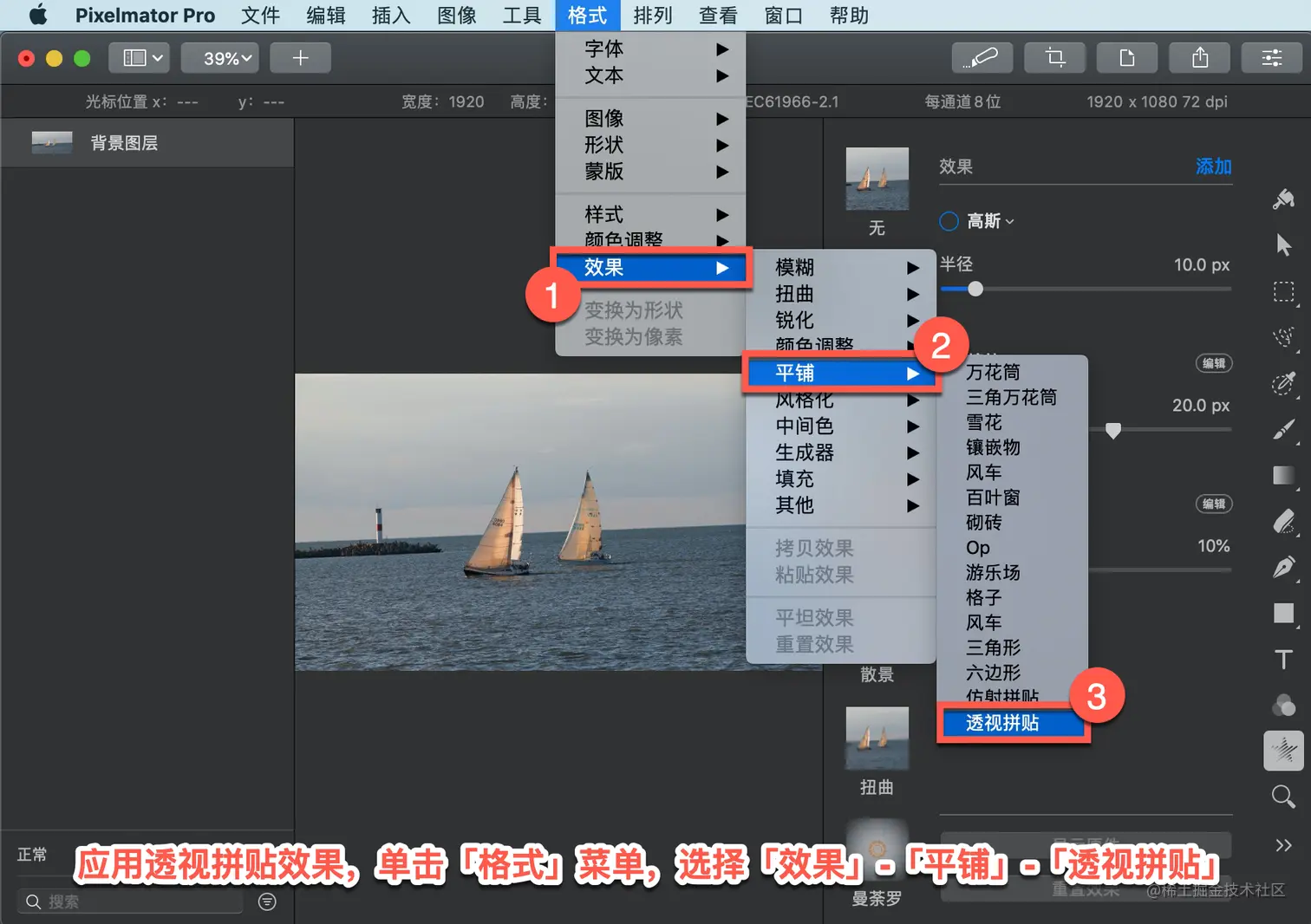Open the 排列 Arrange menu
The width and height of the screenshot is (1311, 924).
click(653, 16)
